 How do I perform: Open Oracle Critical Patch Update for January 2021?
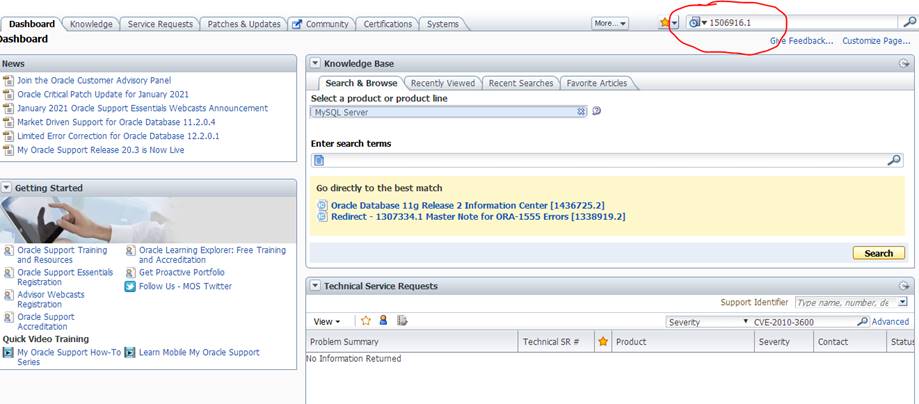[102, 94]
